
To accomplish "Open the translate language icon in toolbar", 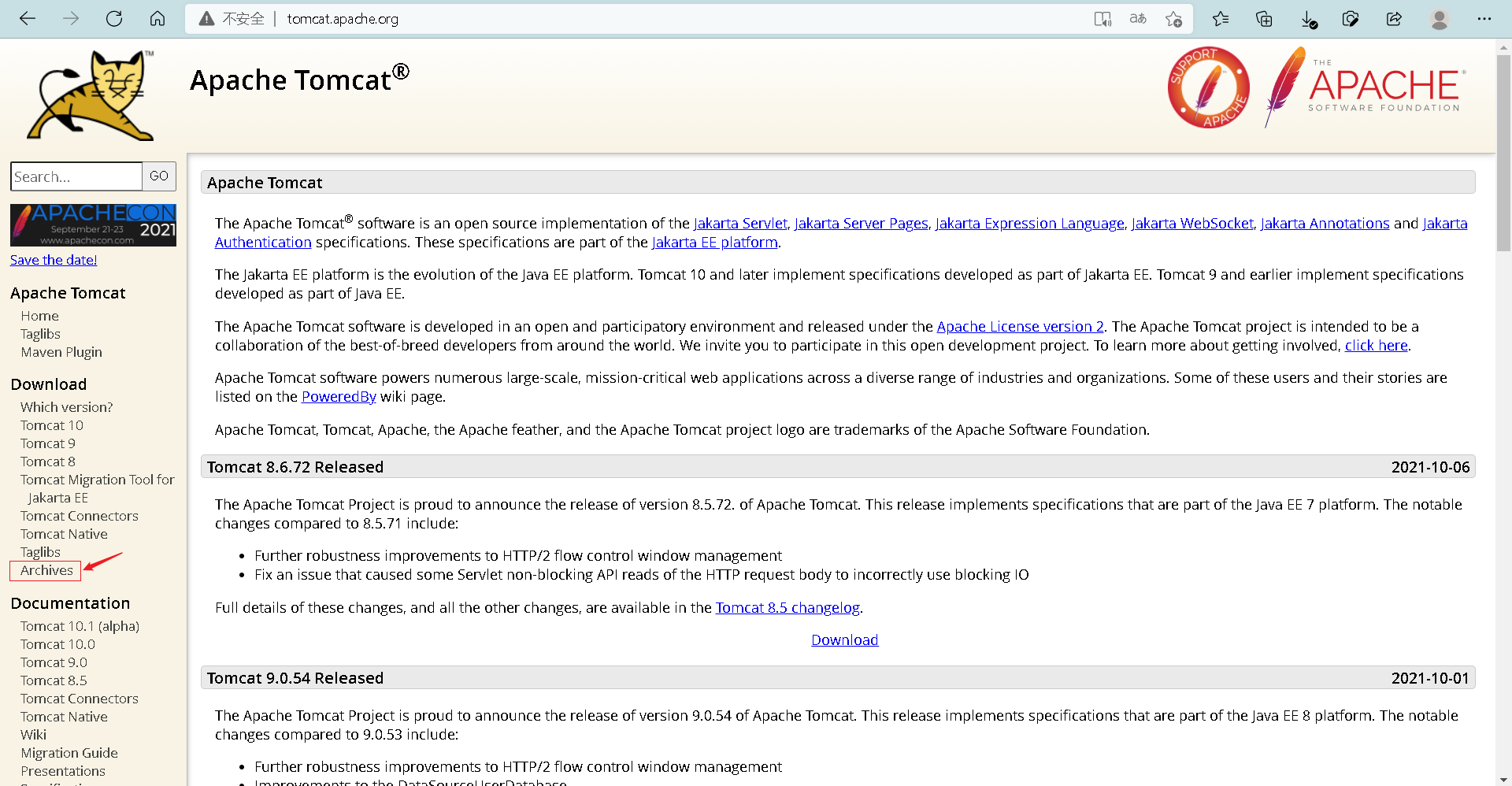I will click(x=1137, y=19).
